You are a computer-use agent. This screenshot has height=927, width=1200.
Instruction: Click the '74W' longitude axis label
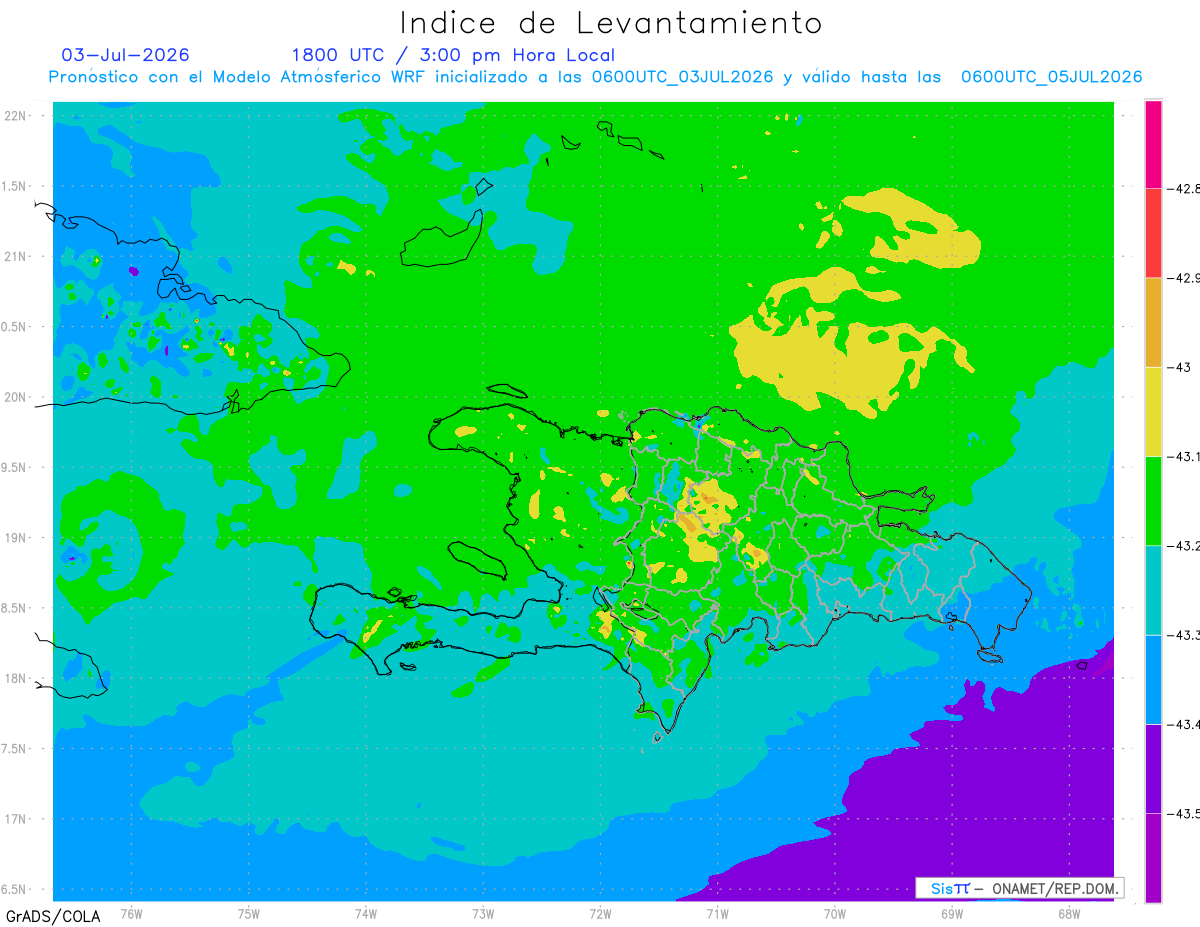366,913
